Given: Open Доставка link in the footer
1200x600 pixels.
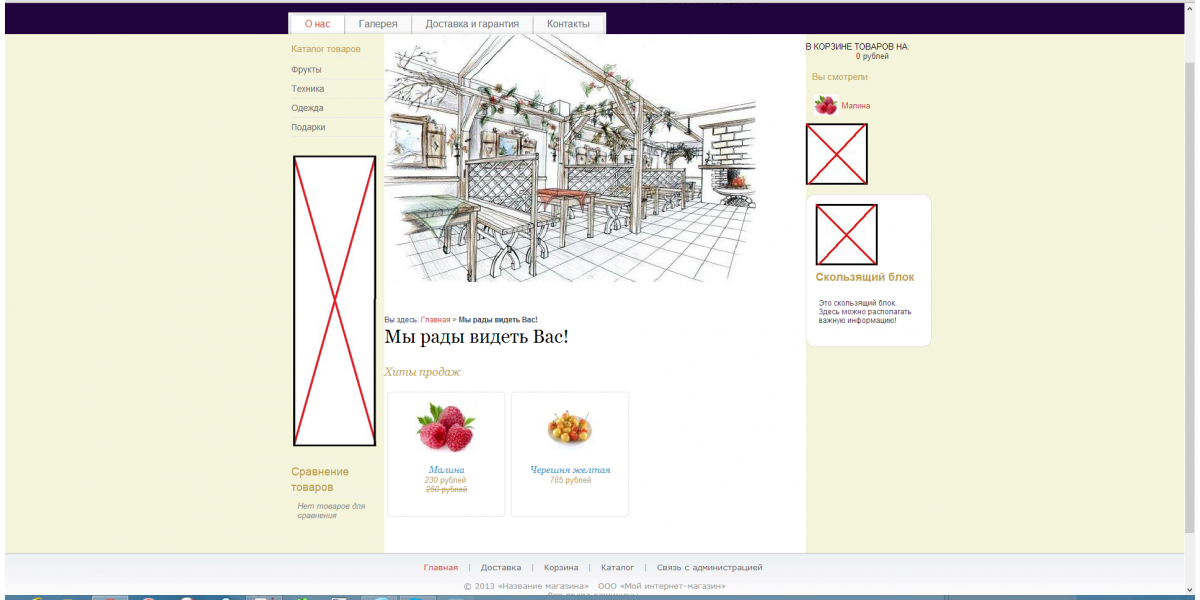Looking at the screenshot, I should tap(500, 568).
